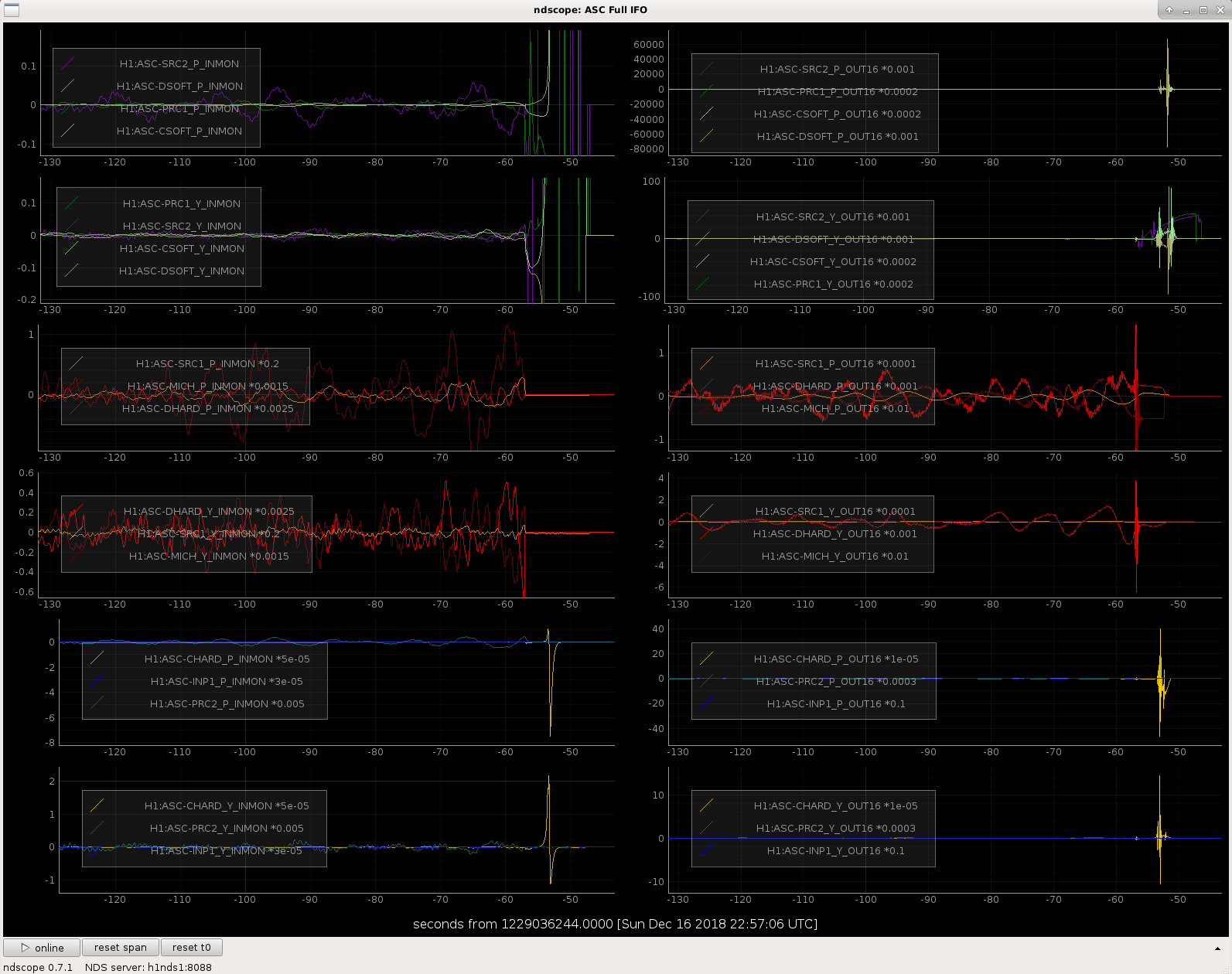This screenshot has width=1232, height=974.
Task: Click the H1:ASC-PRC1_Y_INMON green legend swatch
Action: pos(72,203)
